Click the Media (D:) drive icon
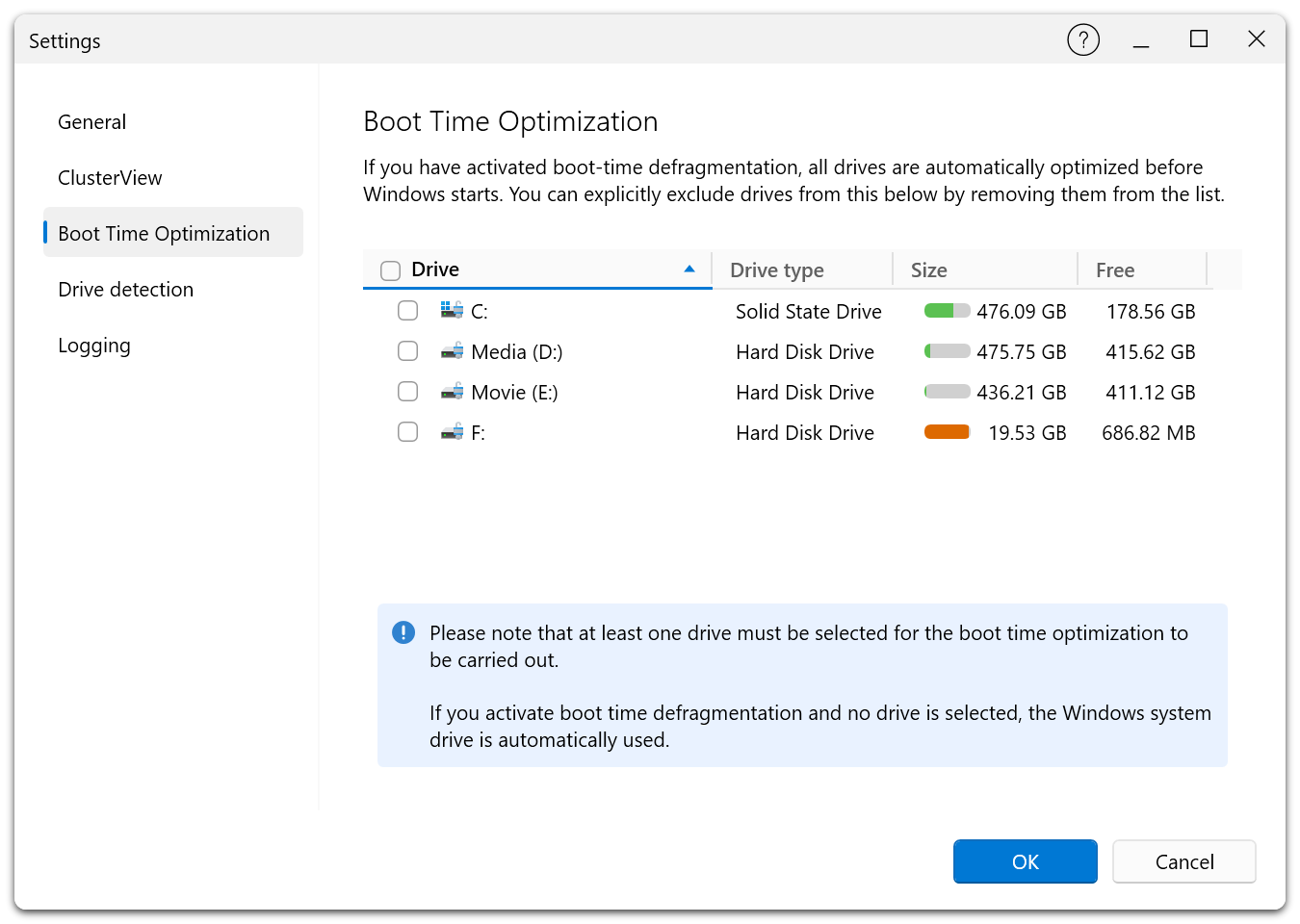This screenshot has width=1300, height=924. (451, 350)
